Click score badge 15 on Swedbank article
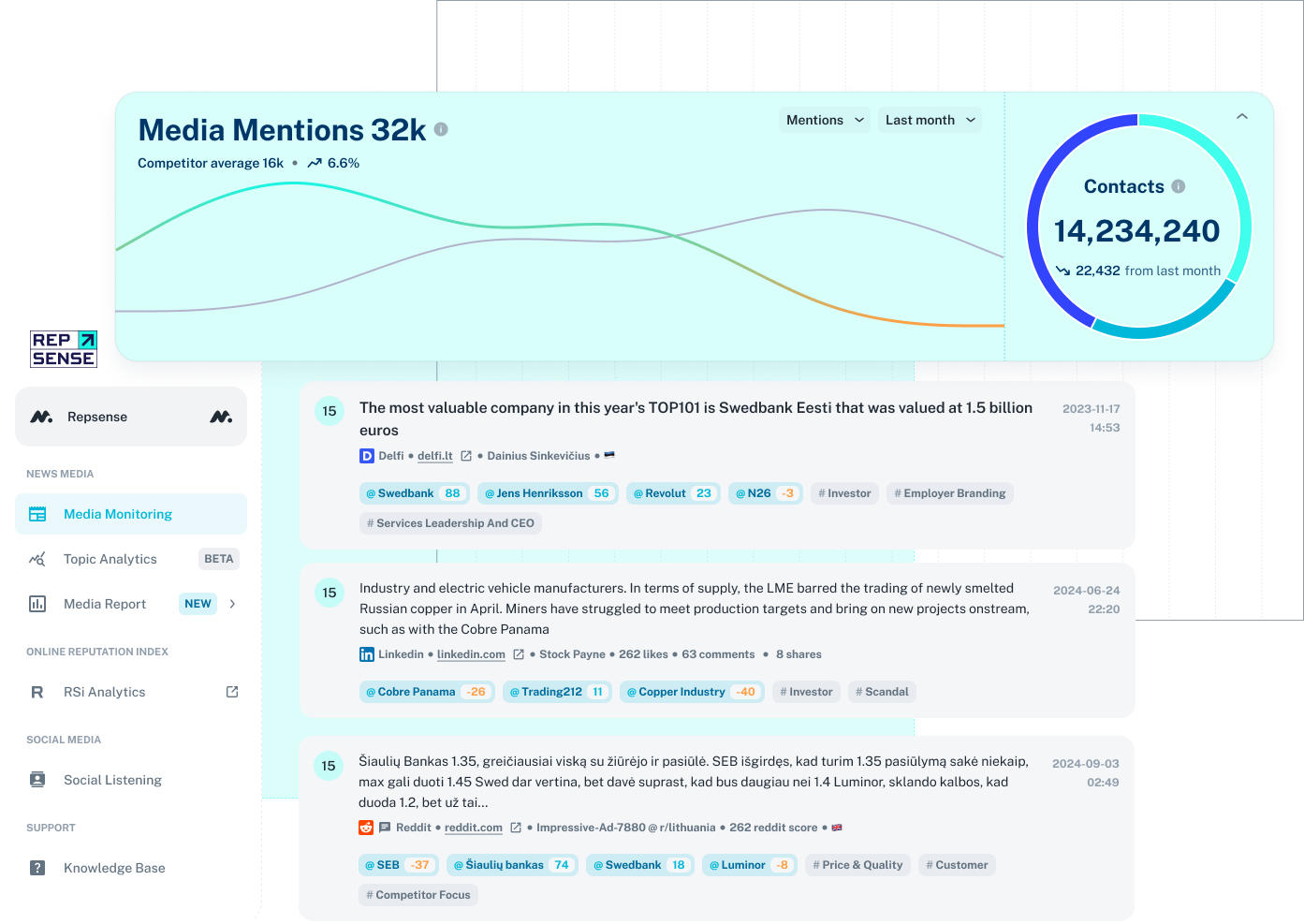 pos(330,411)
